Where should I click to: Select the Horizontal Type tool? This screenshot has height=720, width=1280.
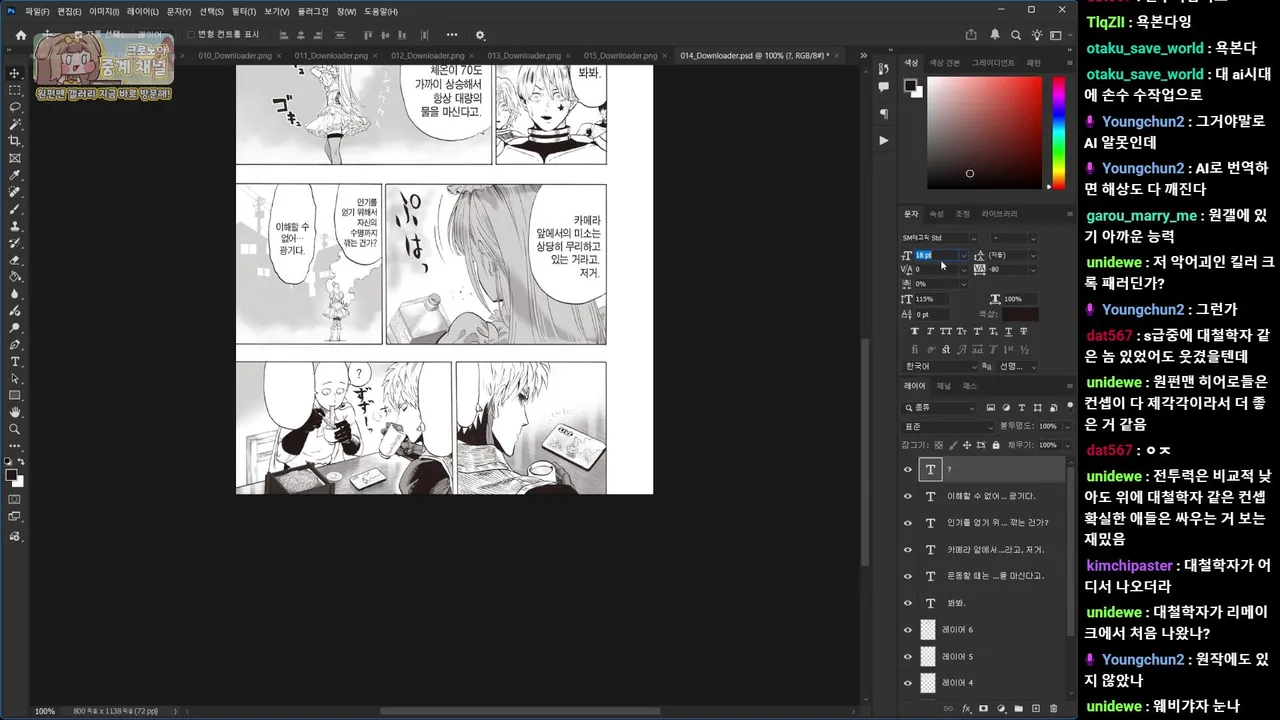coord(15,361)
